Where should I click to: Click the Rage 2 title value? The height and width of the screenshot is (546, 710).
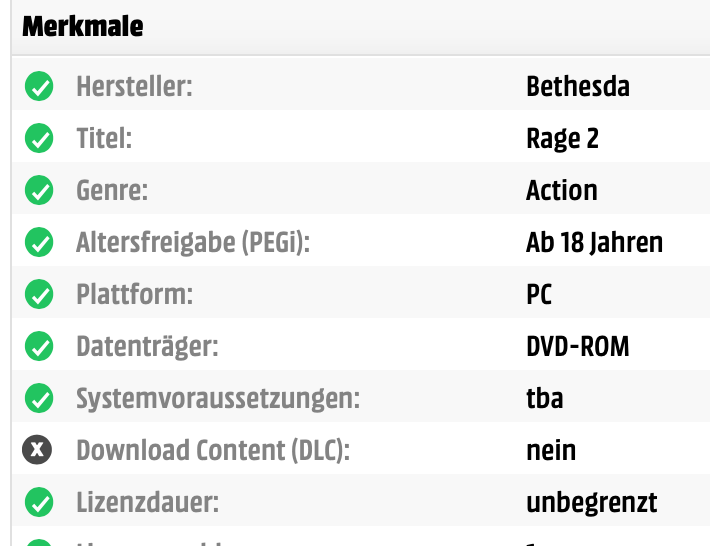click(x=562, y=139)
